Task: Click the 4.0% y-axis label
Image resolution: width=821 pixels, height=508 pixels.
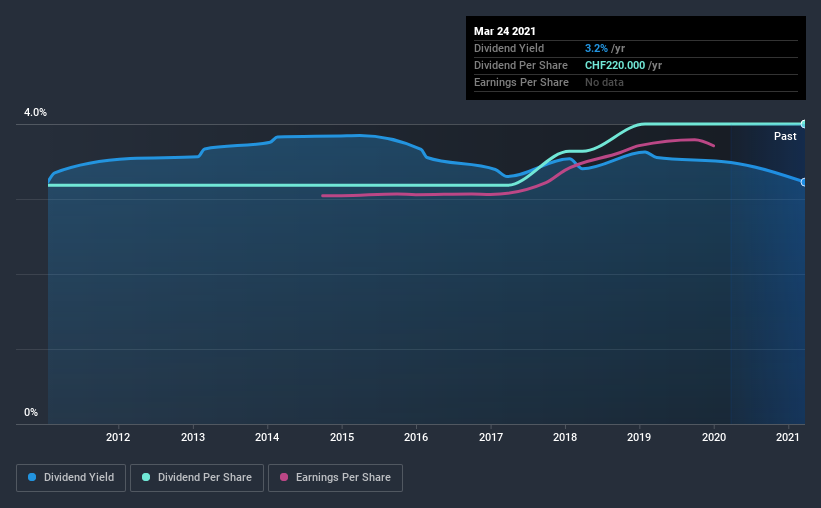Action: pyautogui.click(x=35, y=113)
